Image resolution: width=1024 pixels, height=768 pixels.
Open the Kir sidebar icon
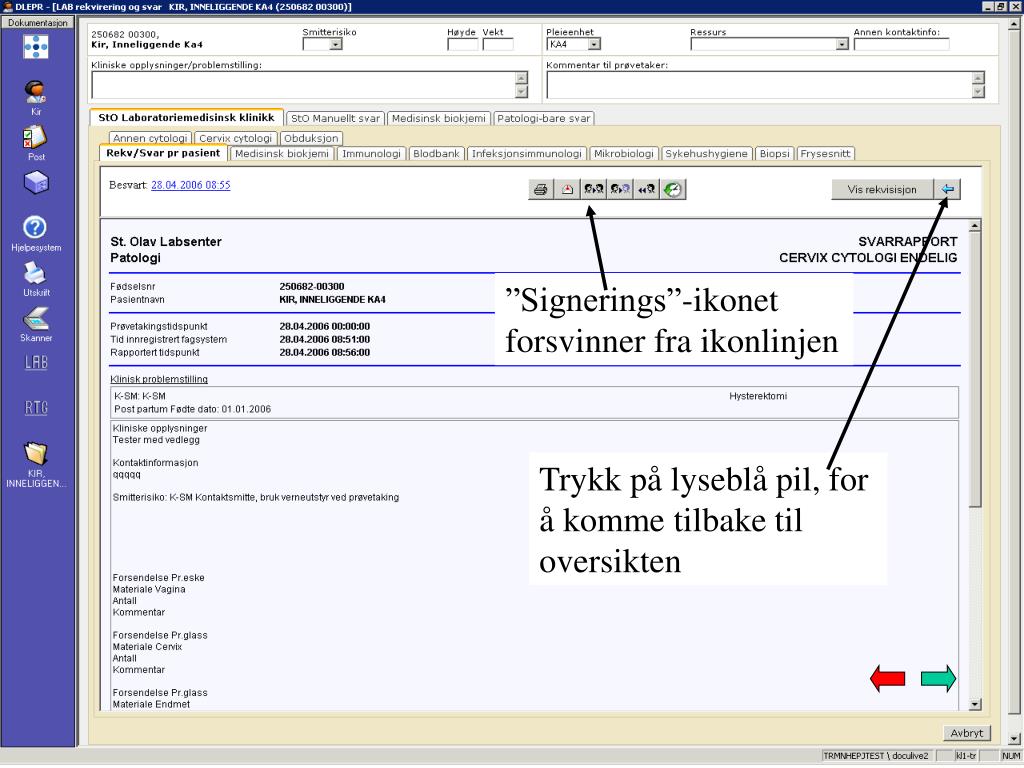click(x=36, y=97)
